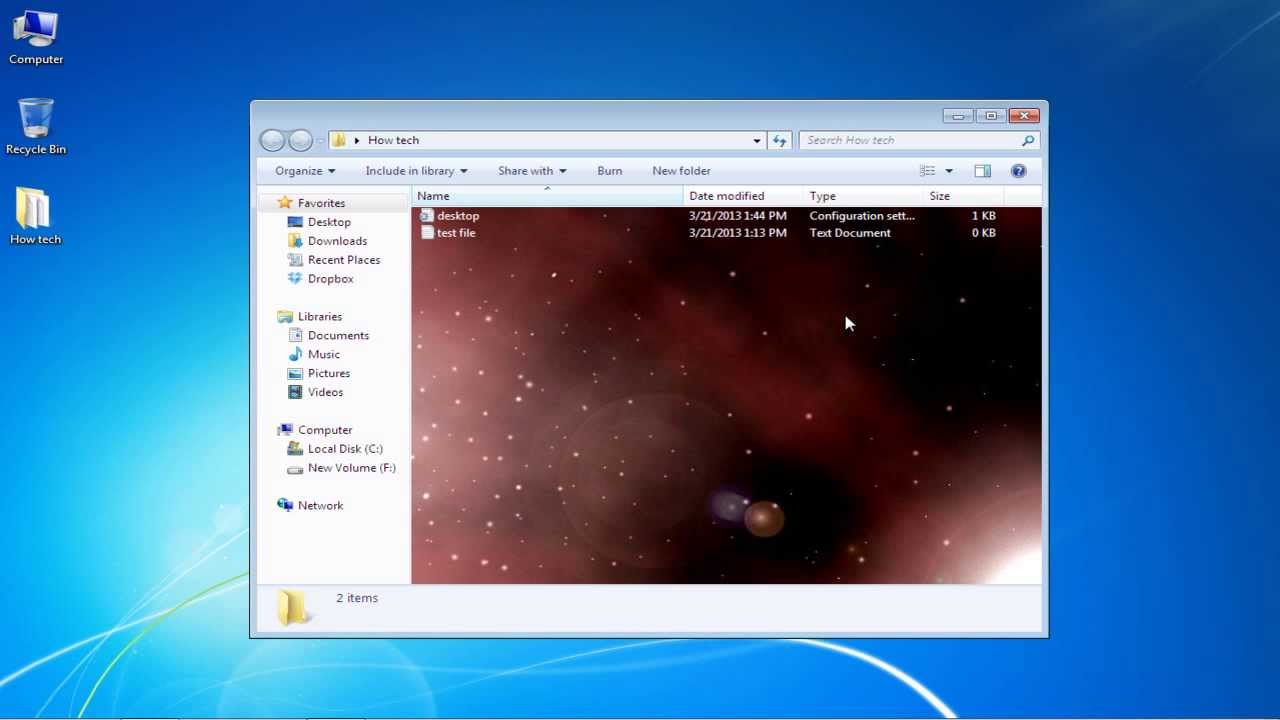1280x720 pixels.
Task: Select the test file document icon
Action: tap(427, 233)
